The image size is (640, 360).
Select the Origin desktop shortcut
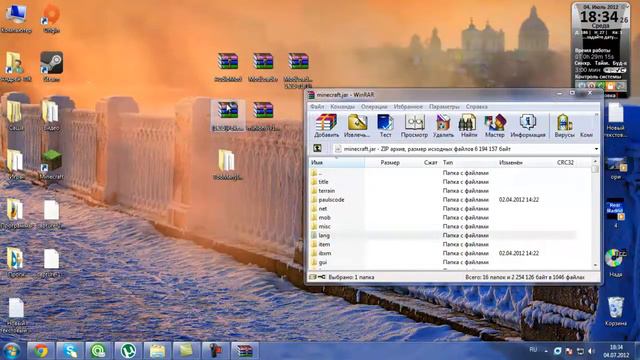coord(51,19)
